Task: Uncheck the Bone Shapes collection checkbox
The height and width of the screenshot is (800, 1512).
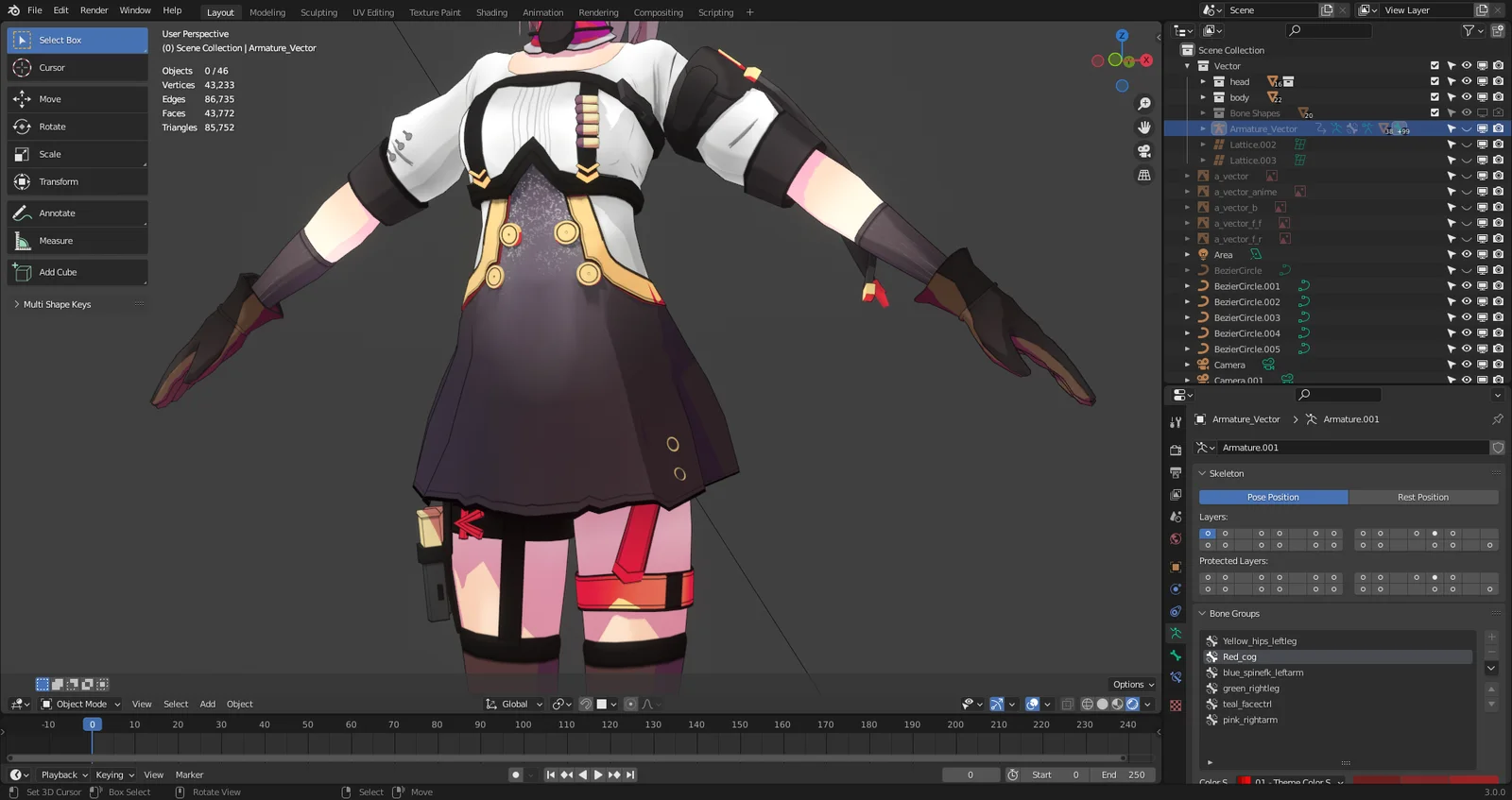Action: [1435, 112]
